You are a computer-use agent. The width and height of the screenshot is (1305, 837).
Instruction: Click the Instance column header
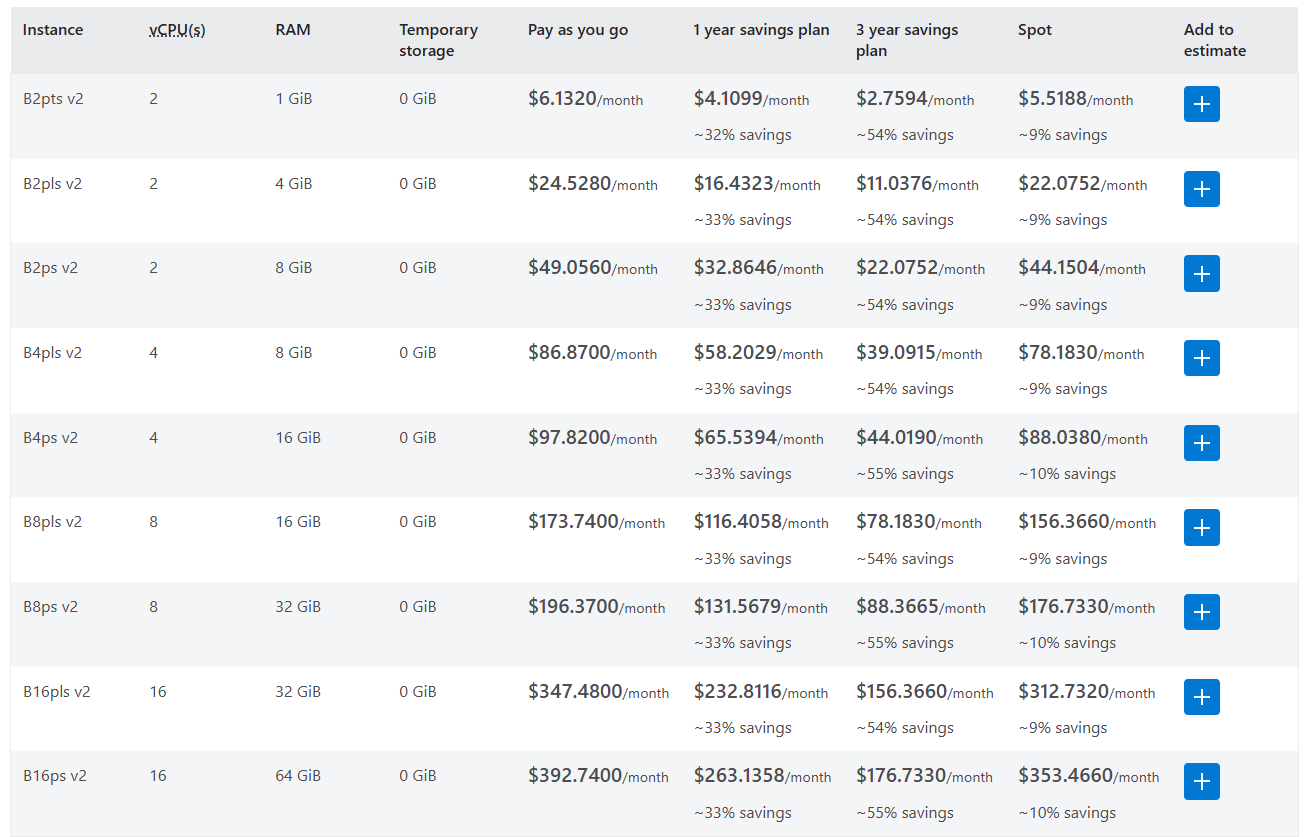(53, 30)
